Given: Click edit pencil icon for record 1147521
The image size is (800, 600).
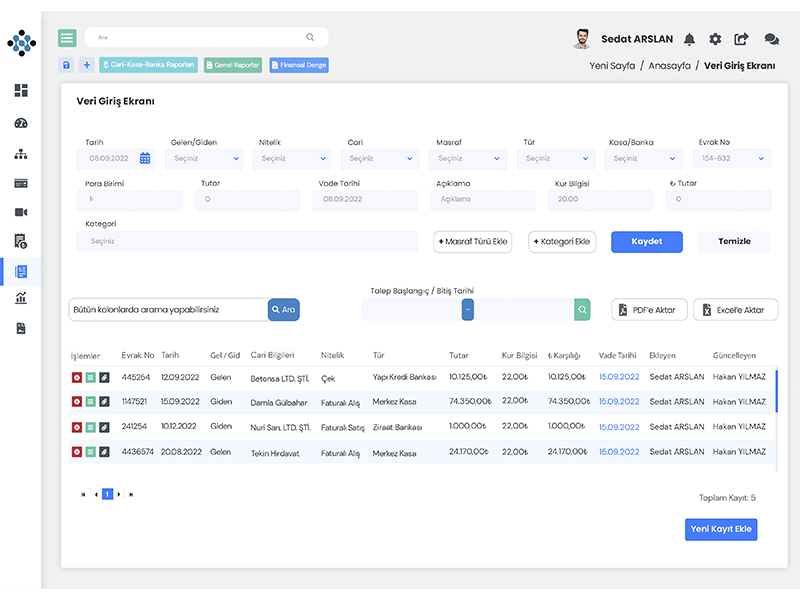Looking at the screenshot, I should click(x=104, y=402).
